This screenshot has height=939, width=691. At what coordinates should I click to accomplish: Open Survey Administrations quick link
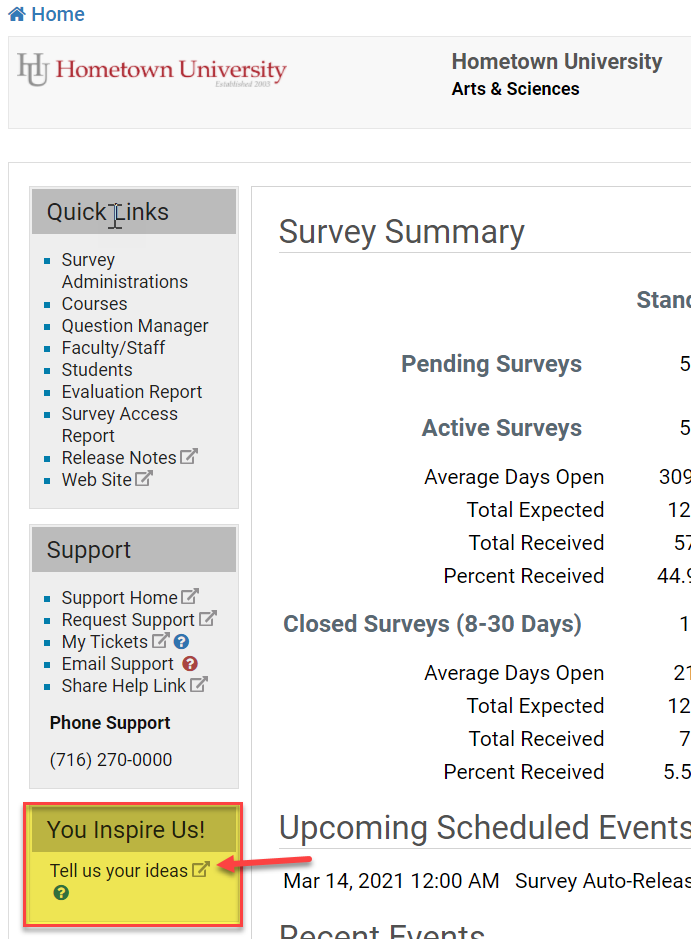click(124, 271)
